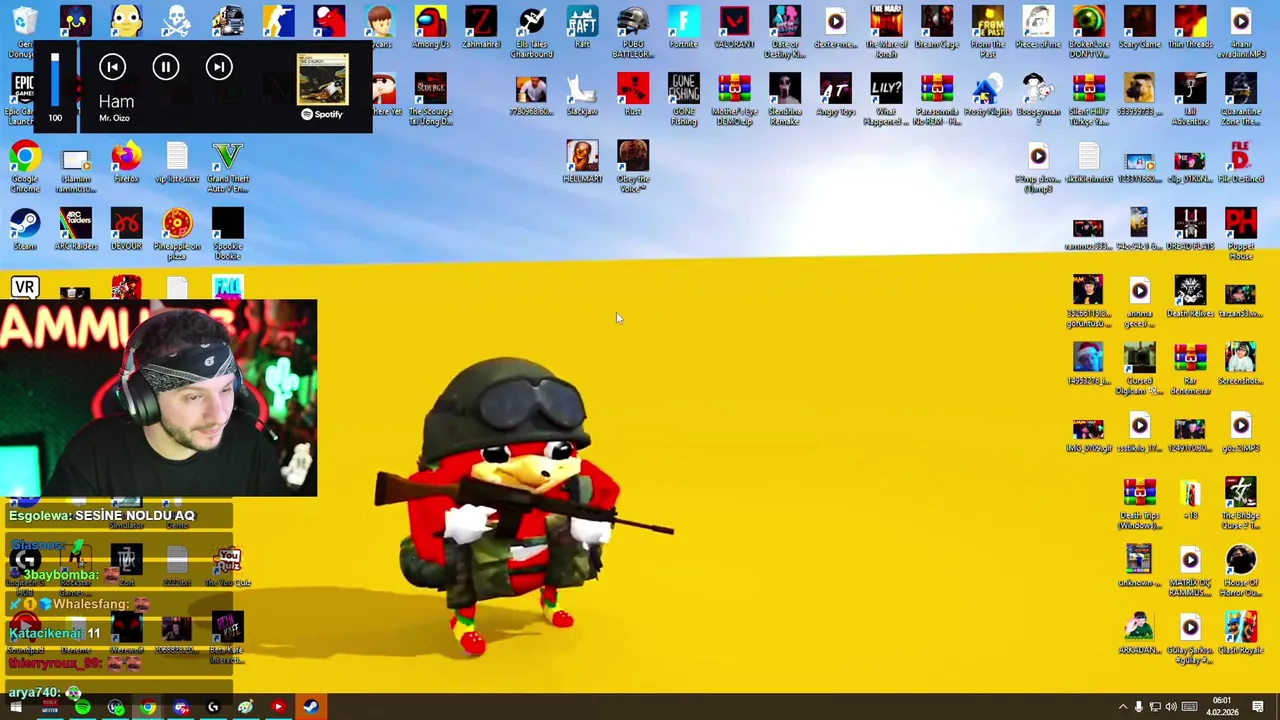The height and width of the screenshot is (720, 1280).
Task: Open the tray microphone icon
Action: point(1138,707)
